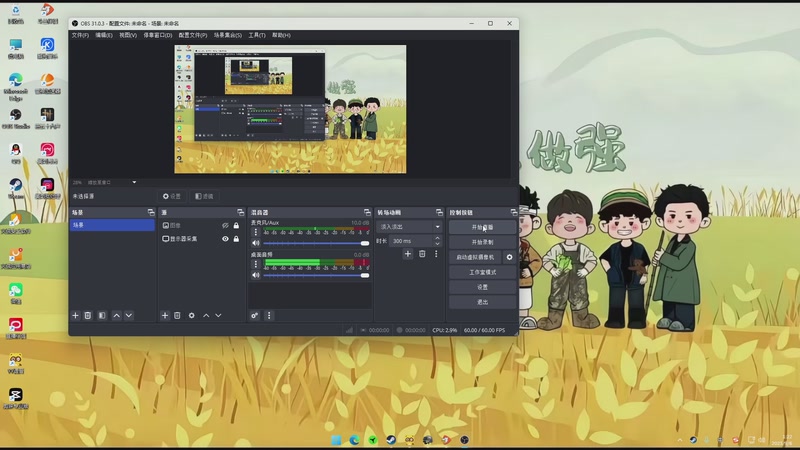Open scene filters icon in the Scenes panel
Image resolution: width=800 pixels, height=450 pixels.
click(102, 316)
